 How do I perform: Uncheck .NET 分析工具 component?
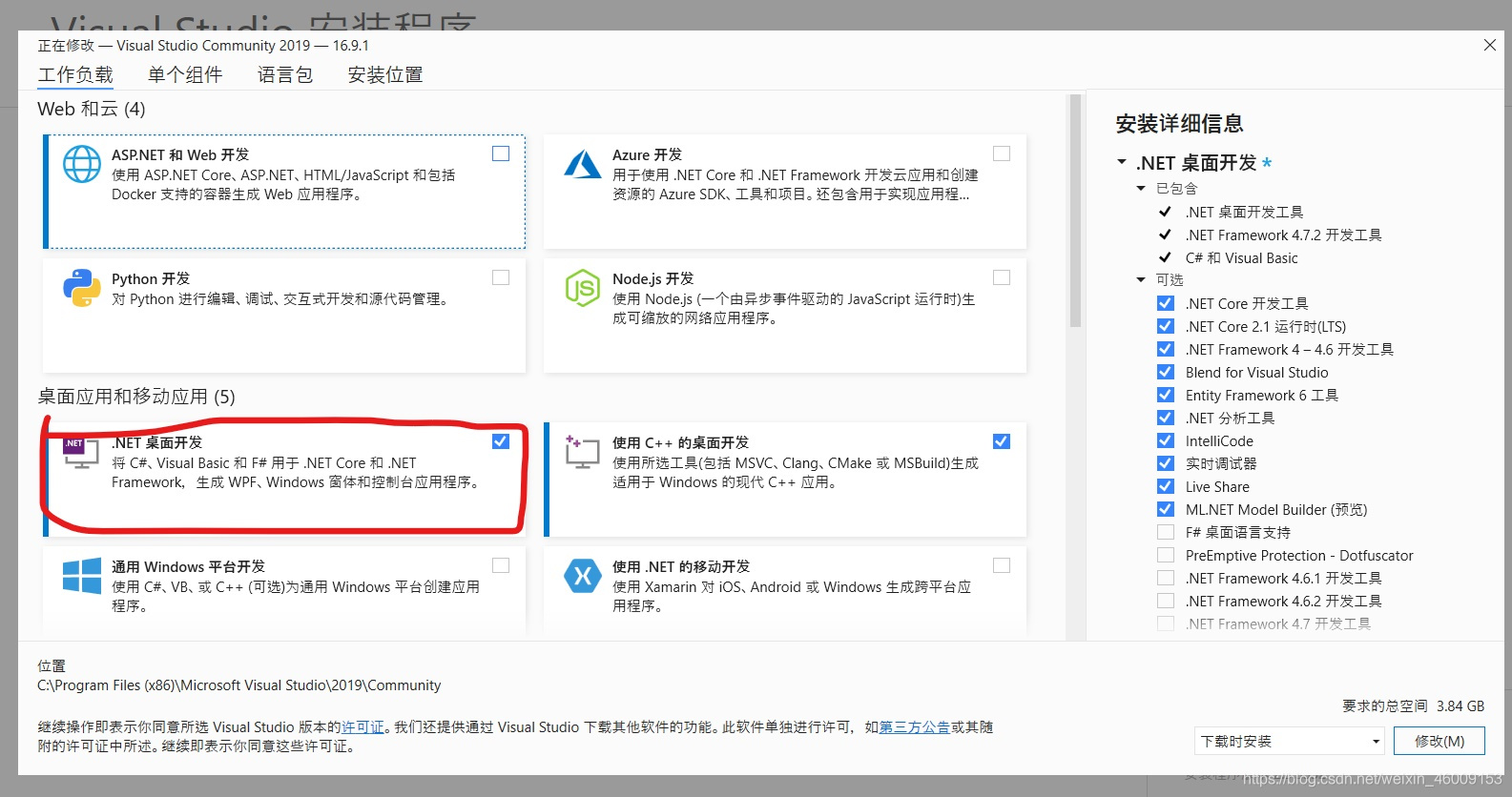(1166, 418)
